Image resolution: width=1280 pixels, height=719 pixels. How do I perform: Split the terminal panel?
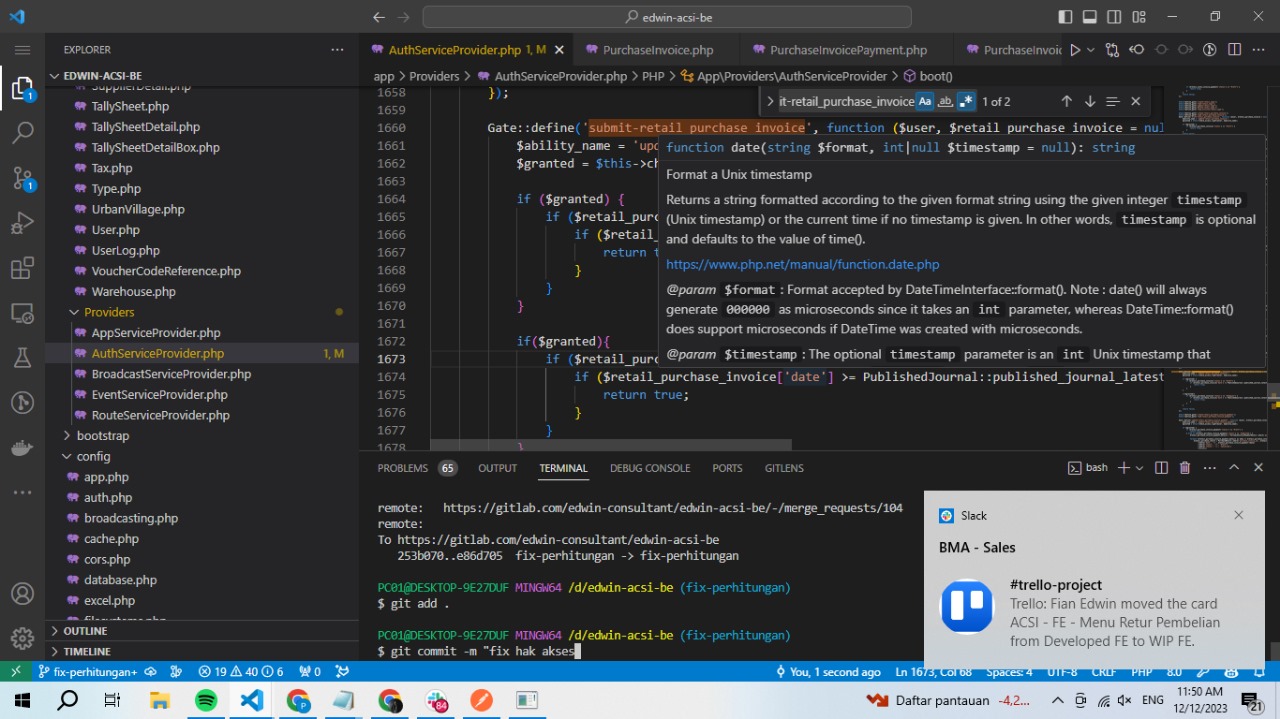tap(1161, 468)
